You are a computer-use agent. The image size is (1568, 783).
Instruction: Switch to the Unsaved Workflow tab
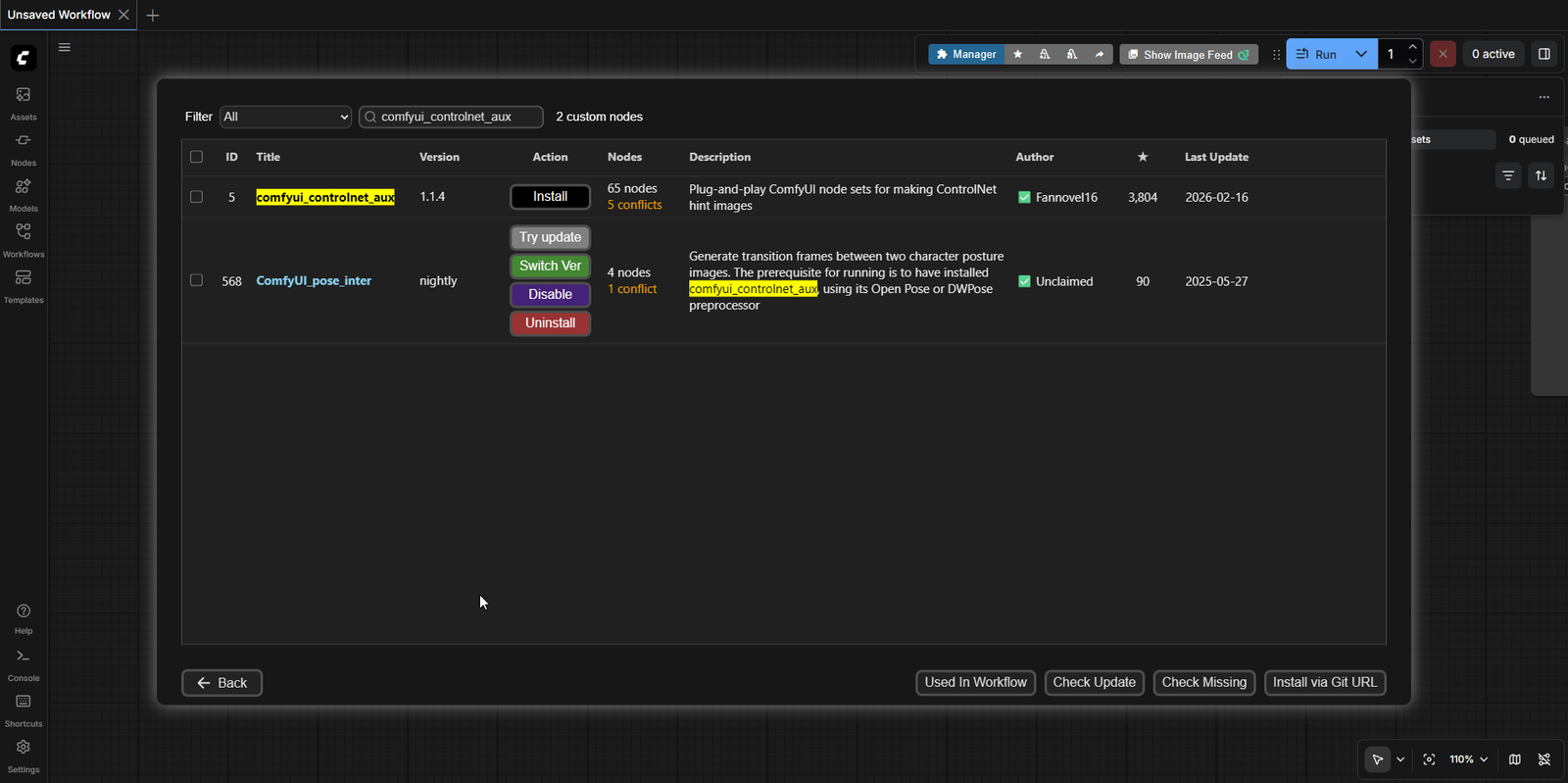pos(59,15)
